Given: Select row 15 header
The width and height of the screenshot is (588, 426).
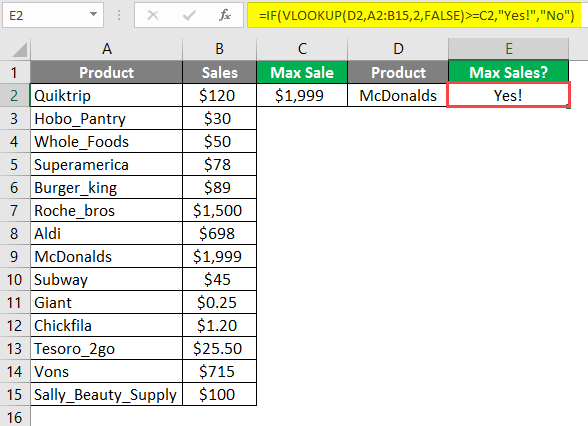Looking at the screenshot, I should (x=14, y=394).
